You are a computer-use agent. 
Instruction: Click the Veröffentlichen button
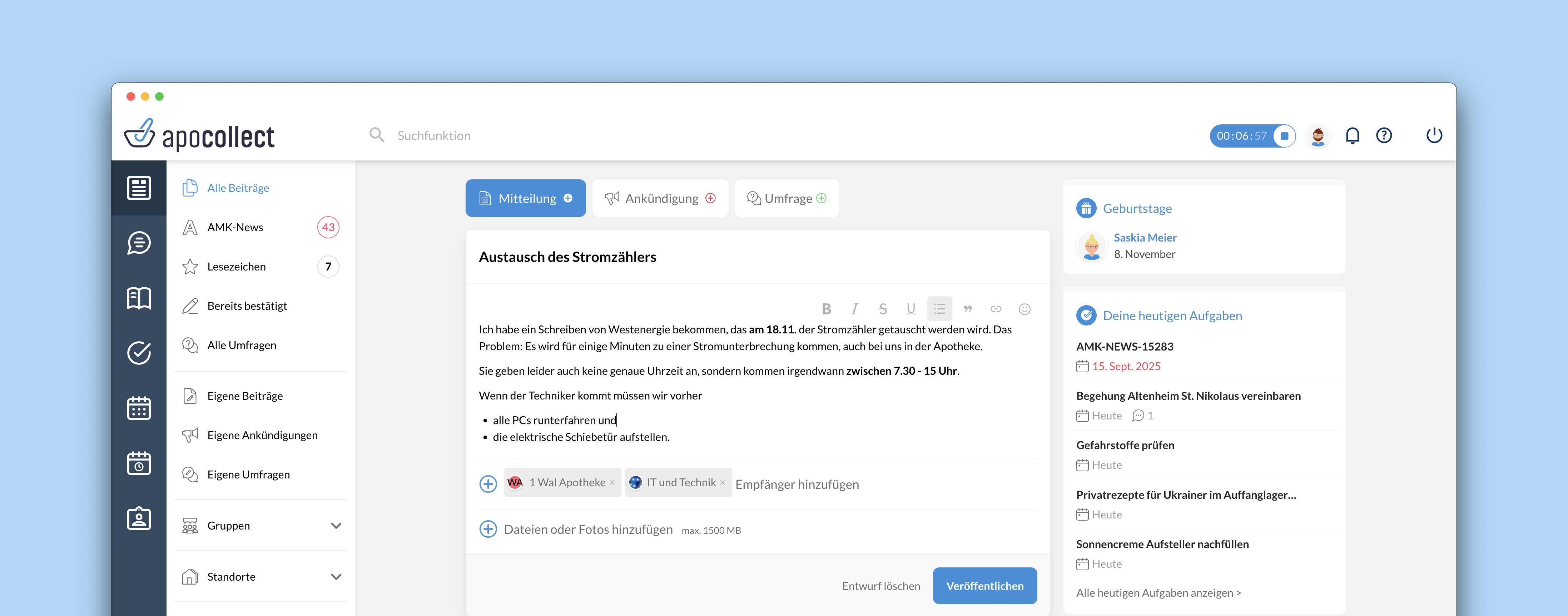pyautogui.click(x=984, y=586)
